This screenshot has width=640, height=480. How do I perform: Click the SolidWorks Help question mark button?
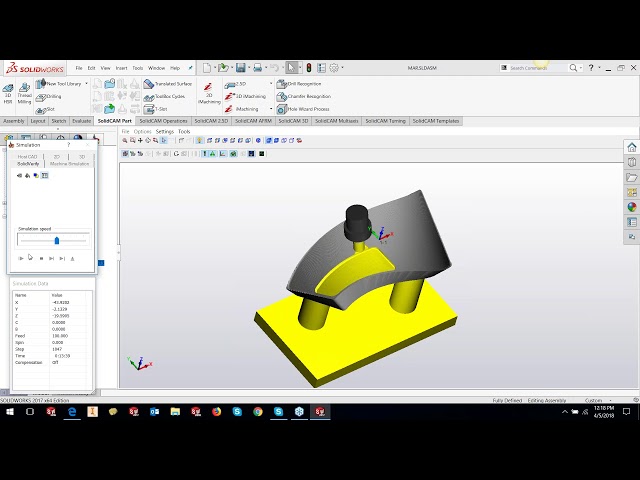click(x=591, y=68)
